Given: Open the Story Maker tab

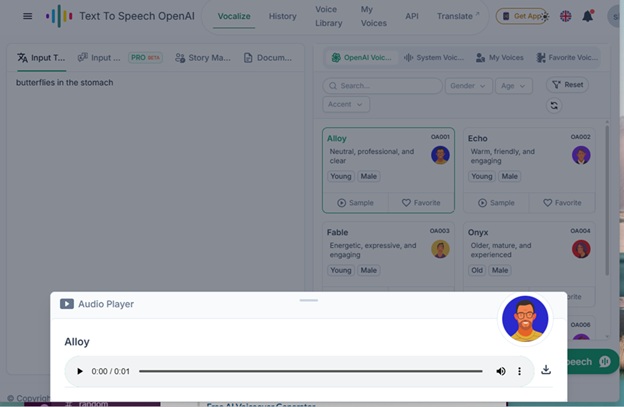Looking at the screenshot, I should [x=203, y=58].
